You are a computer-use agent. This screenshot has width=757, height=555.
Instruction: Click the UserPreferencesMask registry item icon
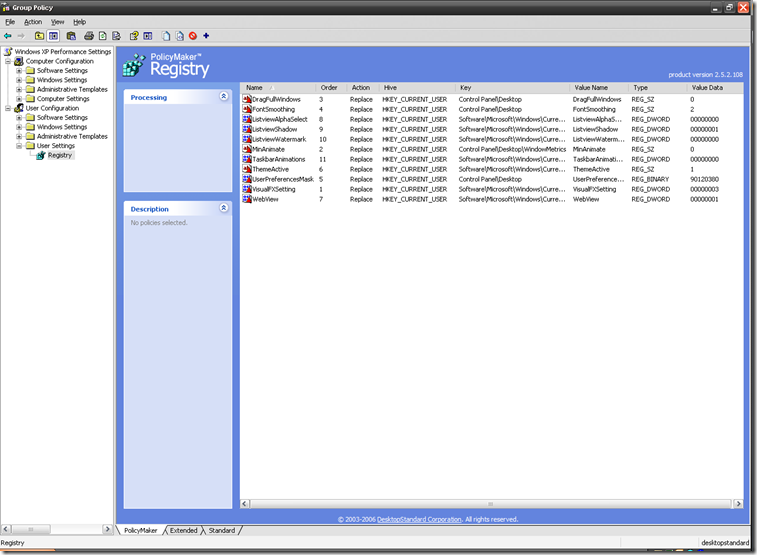coord(247,179)
